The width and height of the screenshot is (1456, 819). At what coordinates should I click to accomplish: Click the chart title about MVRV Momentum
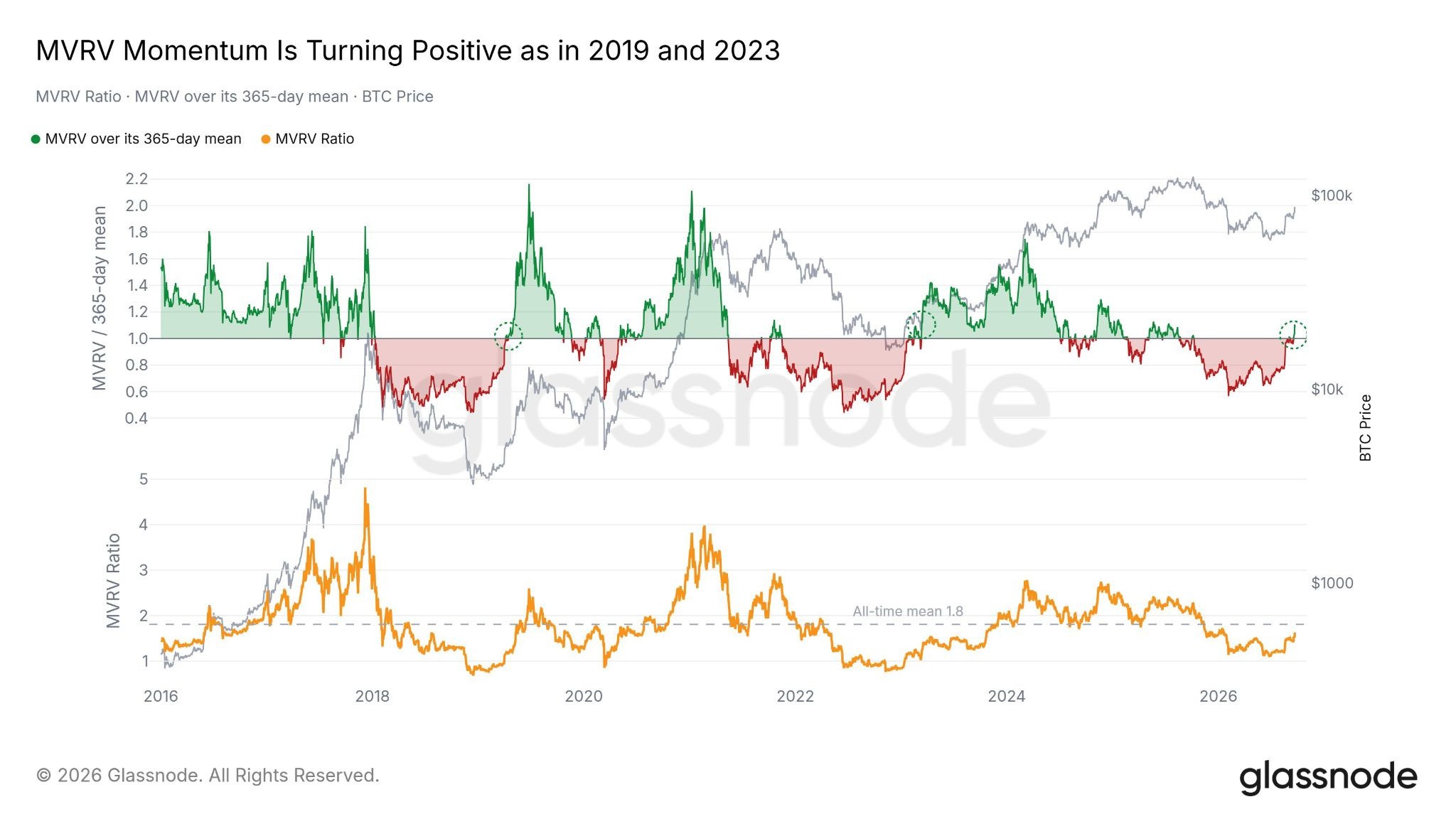click(x=408, y=50)
